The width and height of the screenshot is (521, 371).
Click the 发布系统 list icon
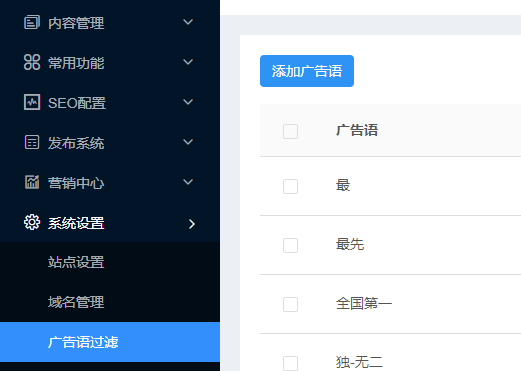[x=32, y=142]
